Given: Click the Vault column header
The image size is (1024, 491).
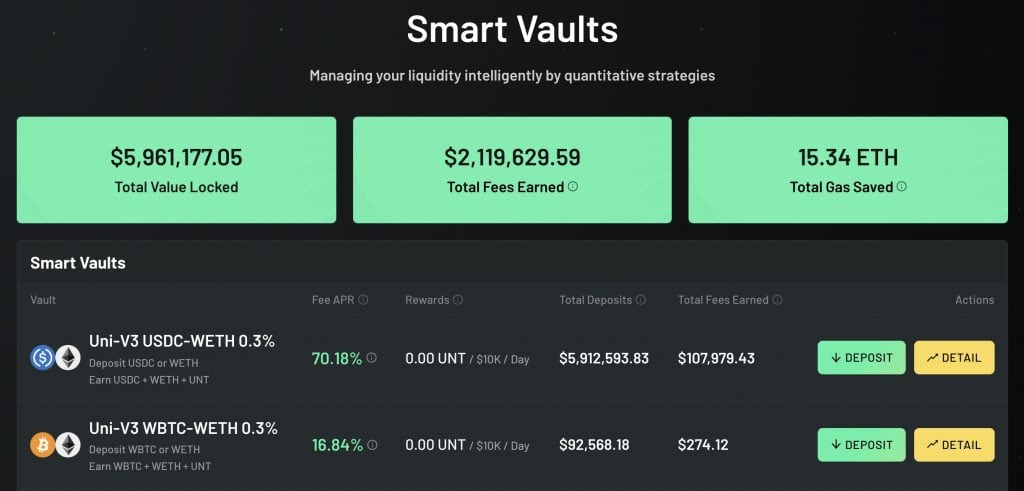Looking at the screenshot, I should [x=43, y=300].
